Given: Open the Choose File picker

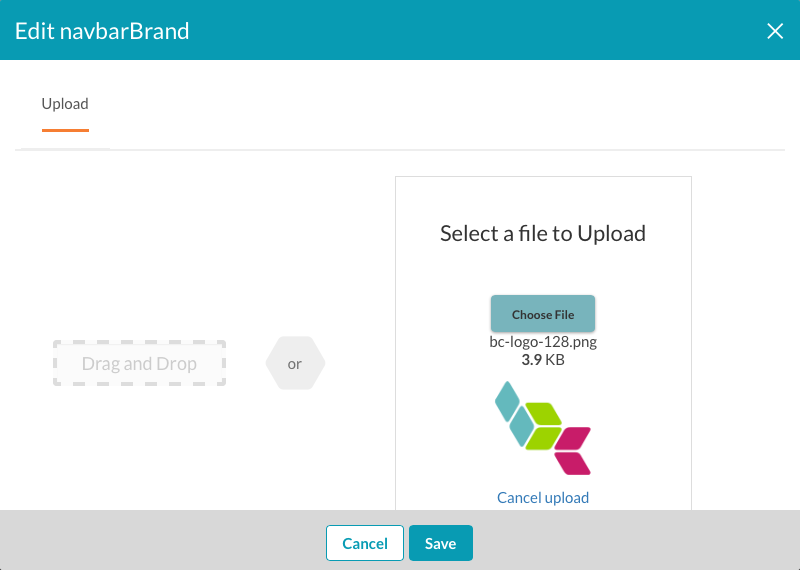Looking at the screenshot, I should pos(543,314).
